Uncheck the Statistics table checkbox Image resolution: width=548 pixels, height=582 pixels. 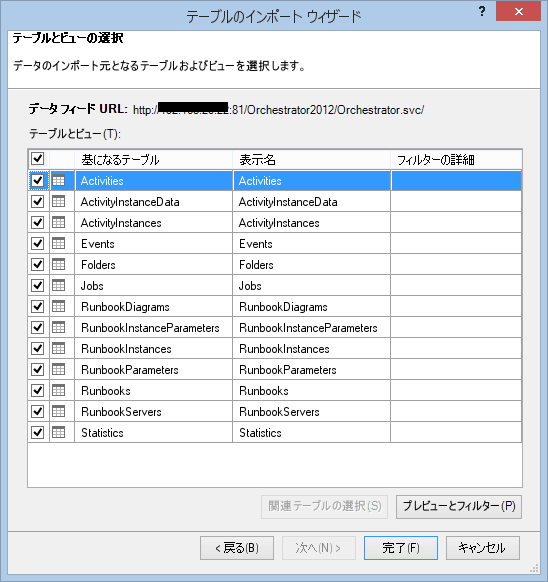37,432
